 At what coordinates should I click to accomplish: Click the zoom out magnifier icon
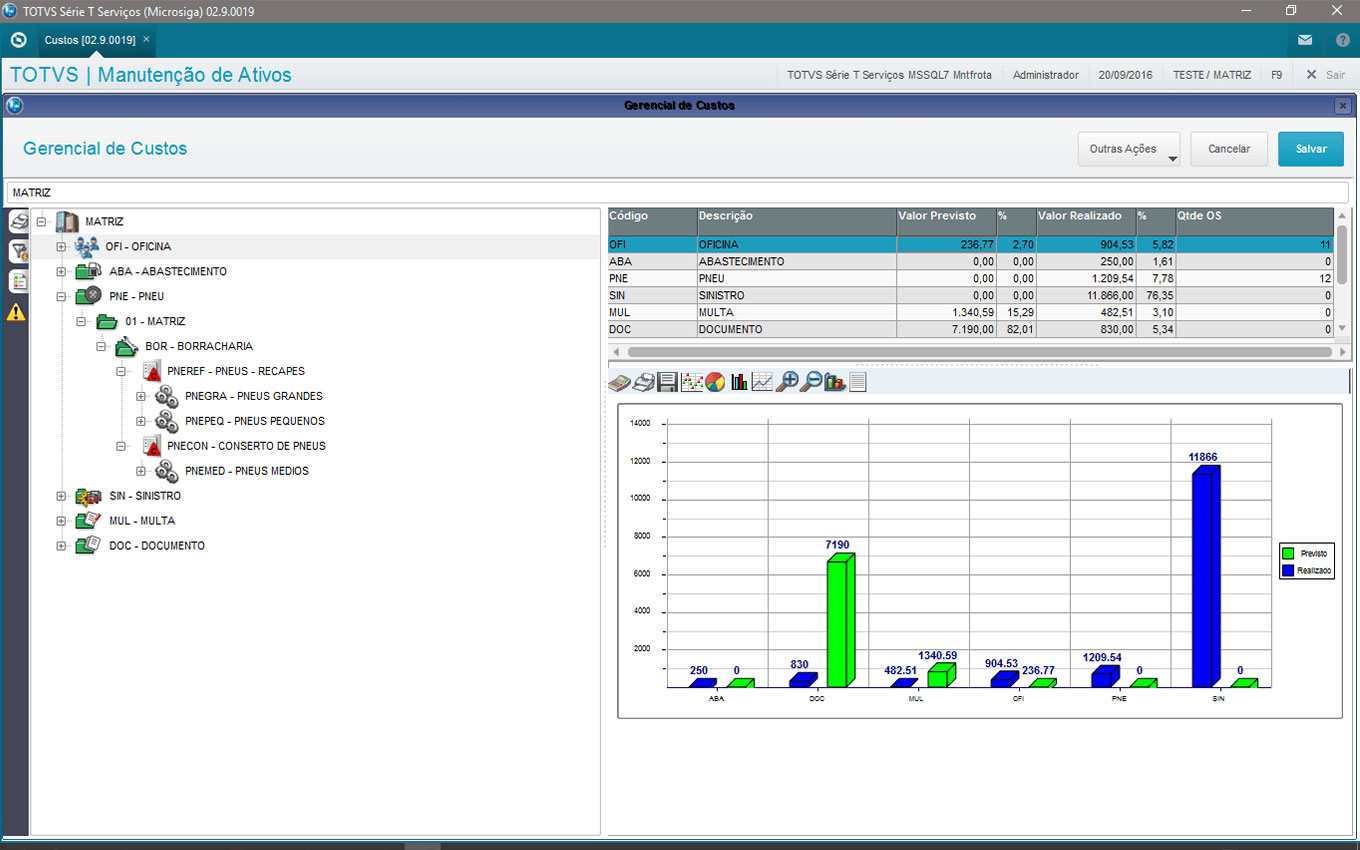(812, 382)
